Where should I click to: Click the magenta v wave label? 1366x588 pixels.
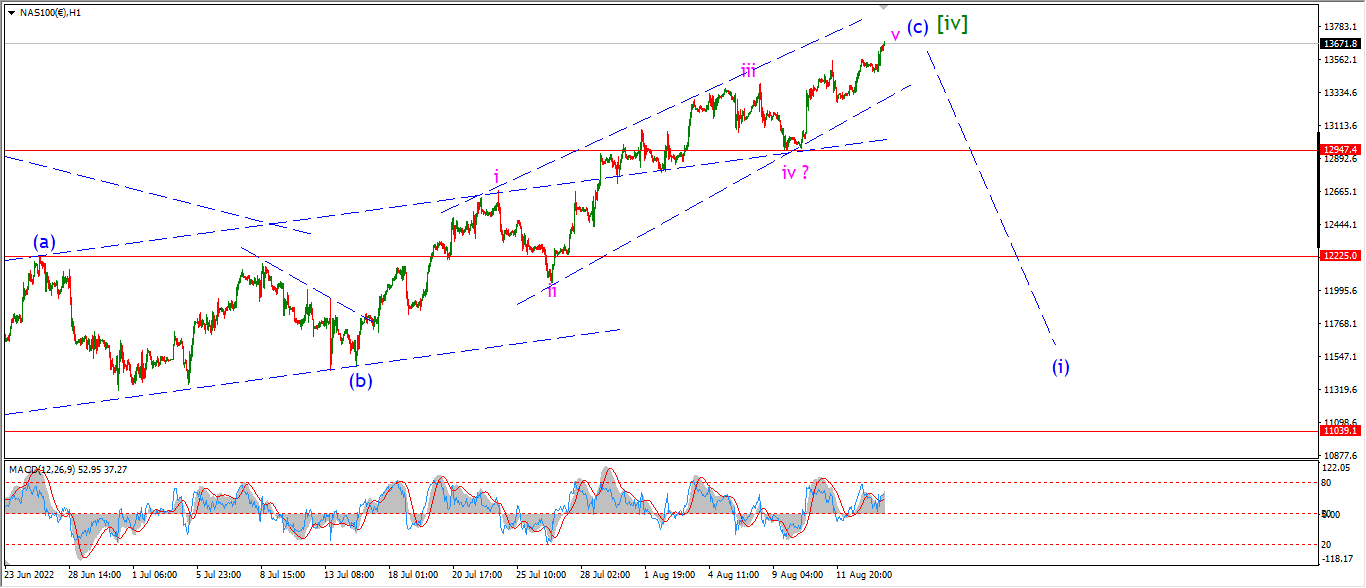pyautogui.click(x=895, y=35)
